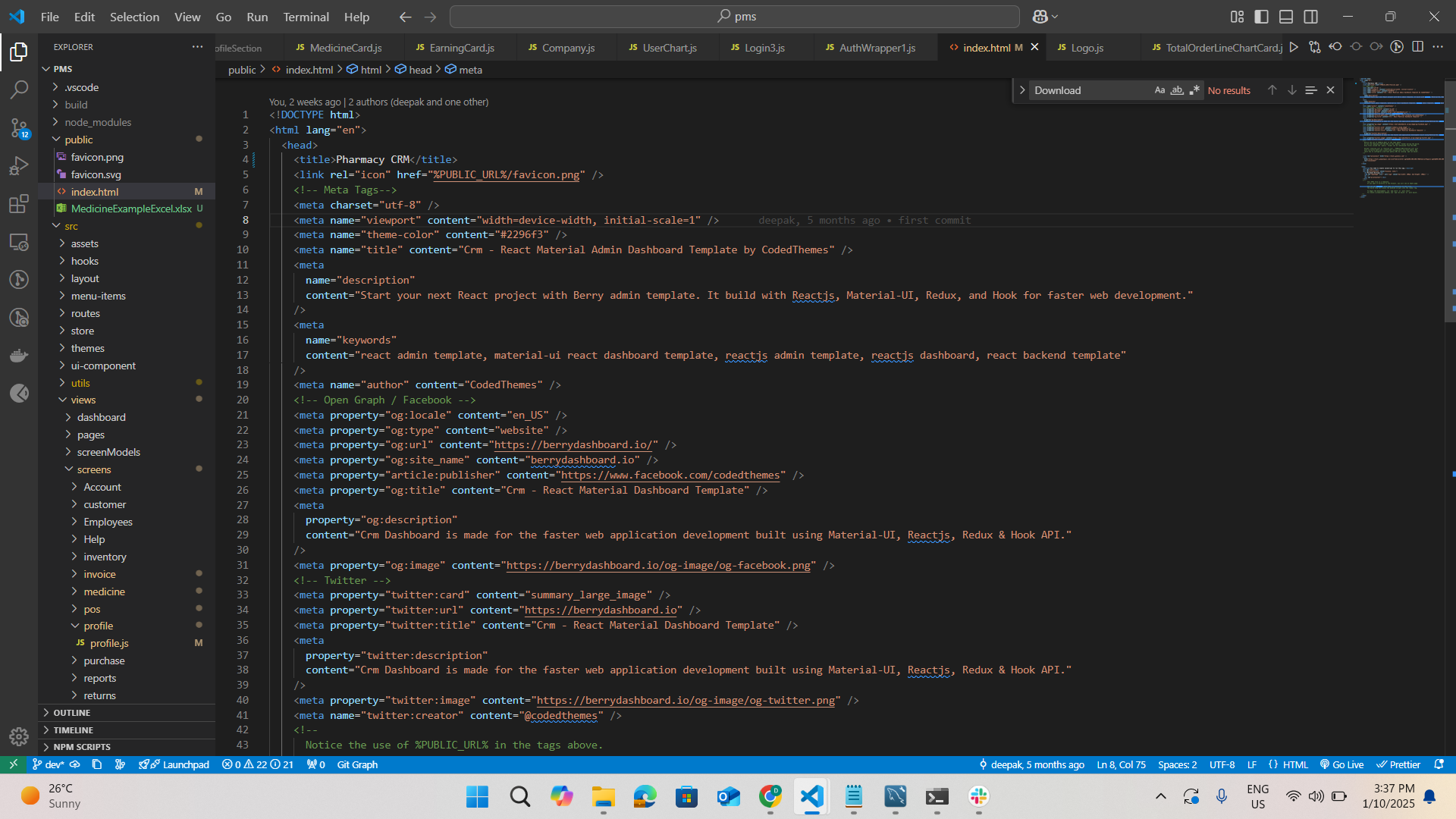Expand the dashboard folder in views
The width and height of the screenshot is (1456, 819).
coord(101,417)
